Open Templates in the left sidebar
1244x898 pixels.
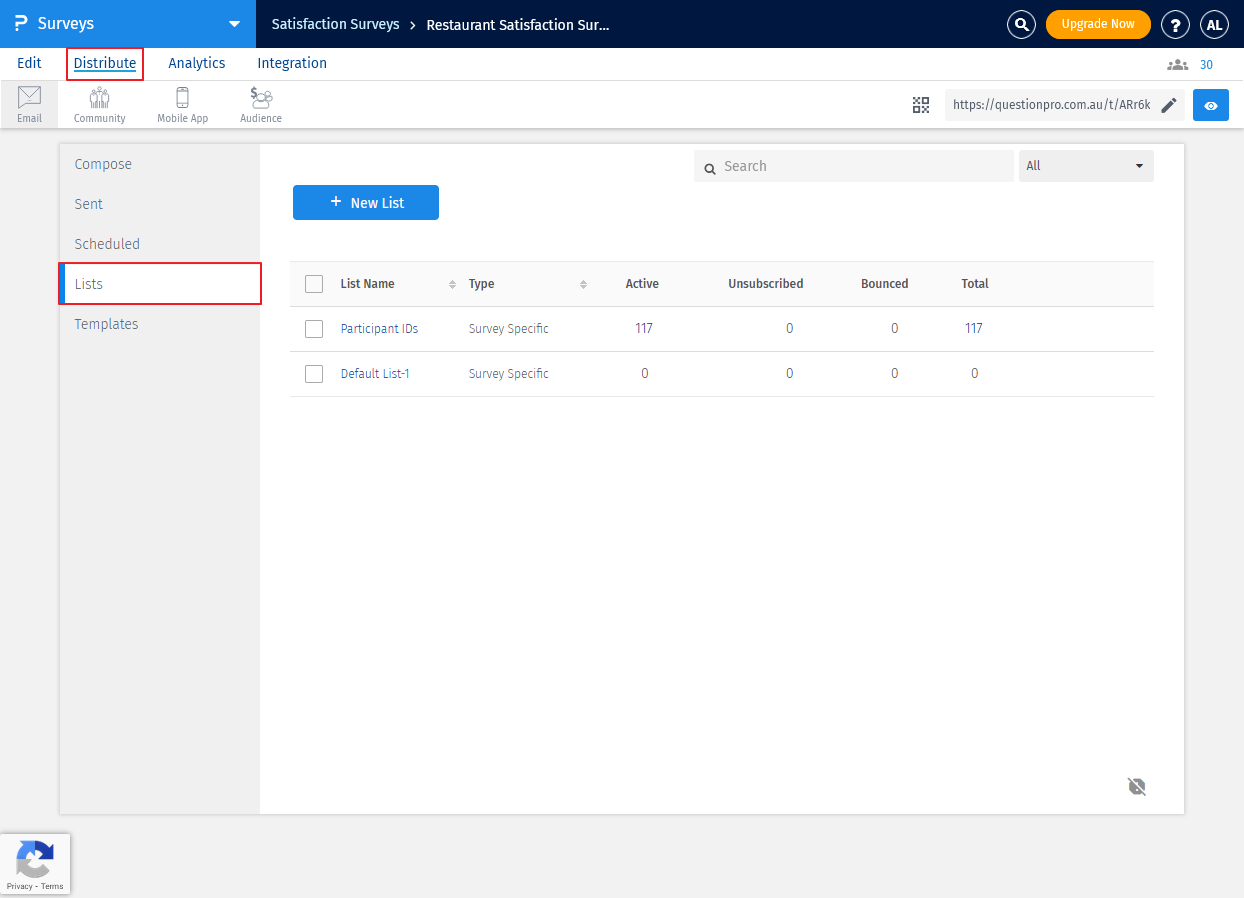tap(106, 324)
